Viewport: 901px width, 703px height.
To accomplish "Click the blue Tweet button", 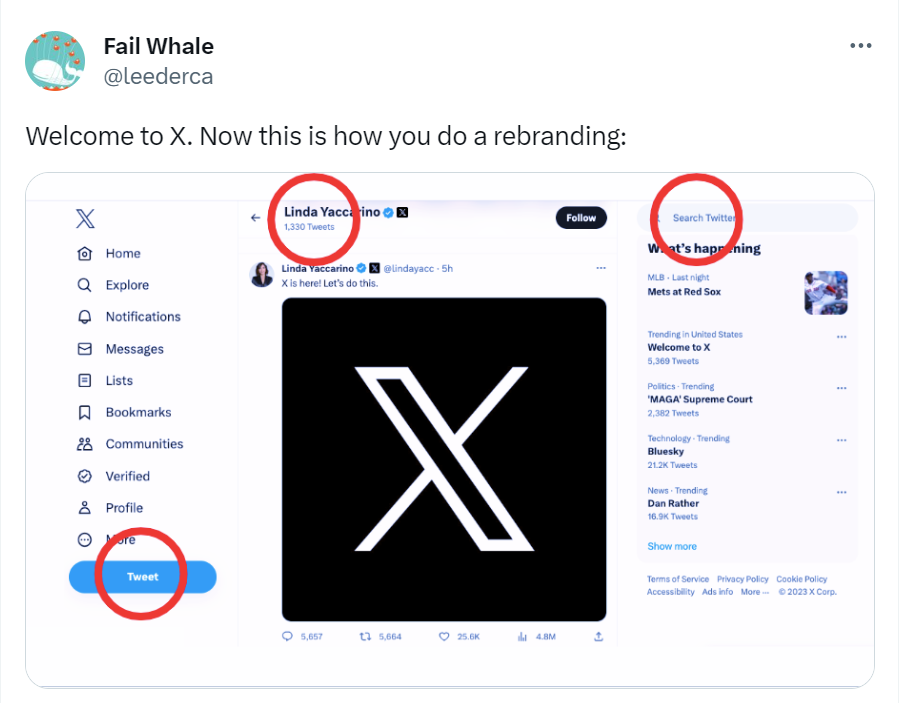I will point(143,577).
